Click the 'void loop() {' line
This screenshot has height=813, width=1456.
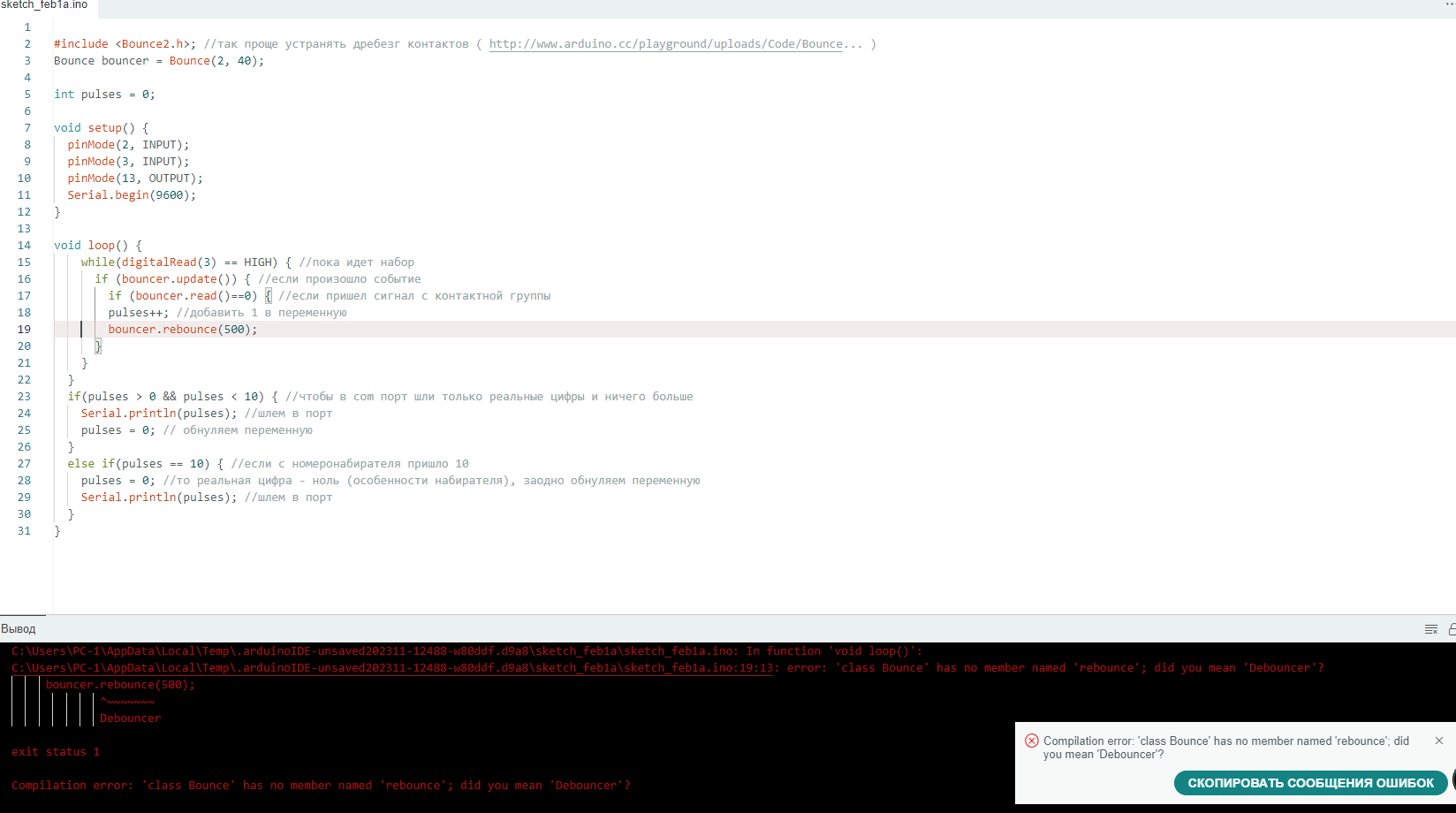pyautogui.click(x=98, y=246)
